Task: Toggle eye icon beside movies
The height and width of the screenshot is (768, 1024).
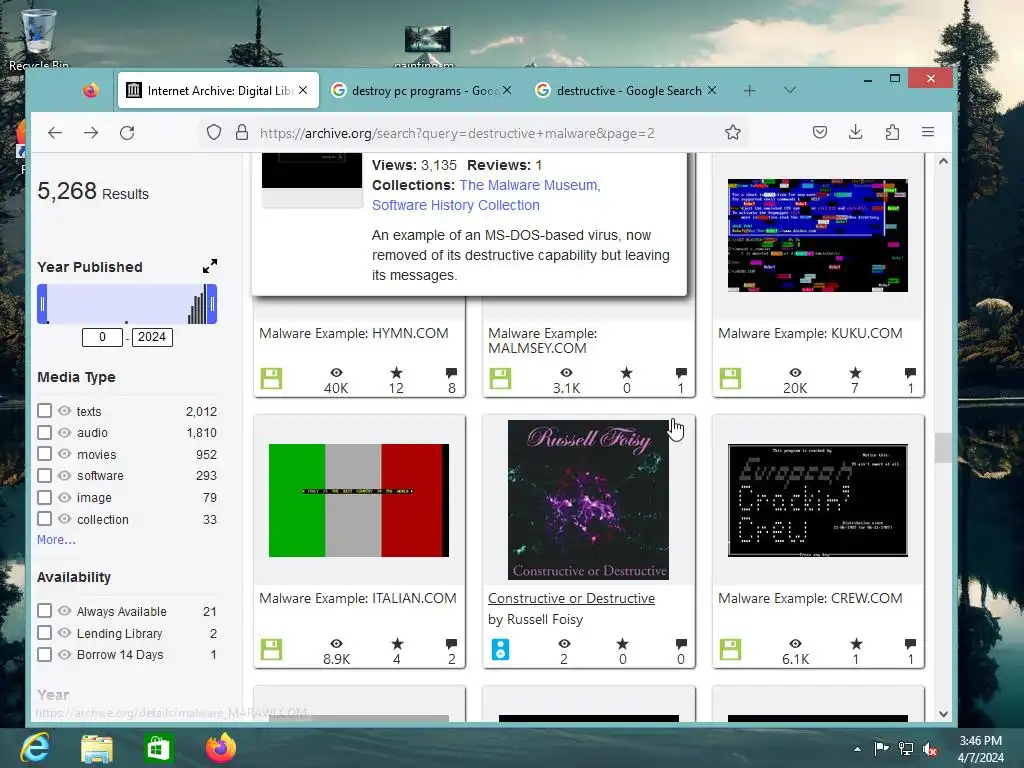Action: tap(64, 454)
